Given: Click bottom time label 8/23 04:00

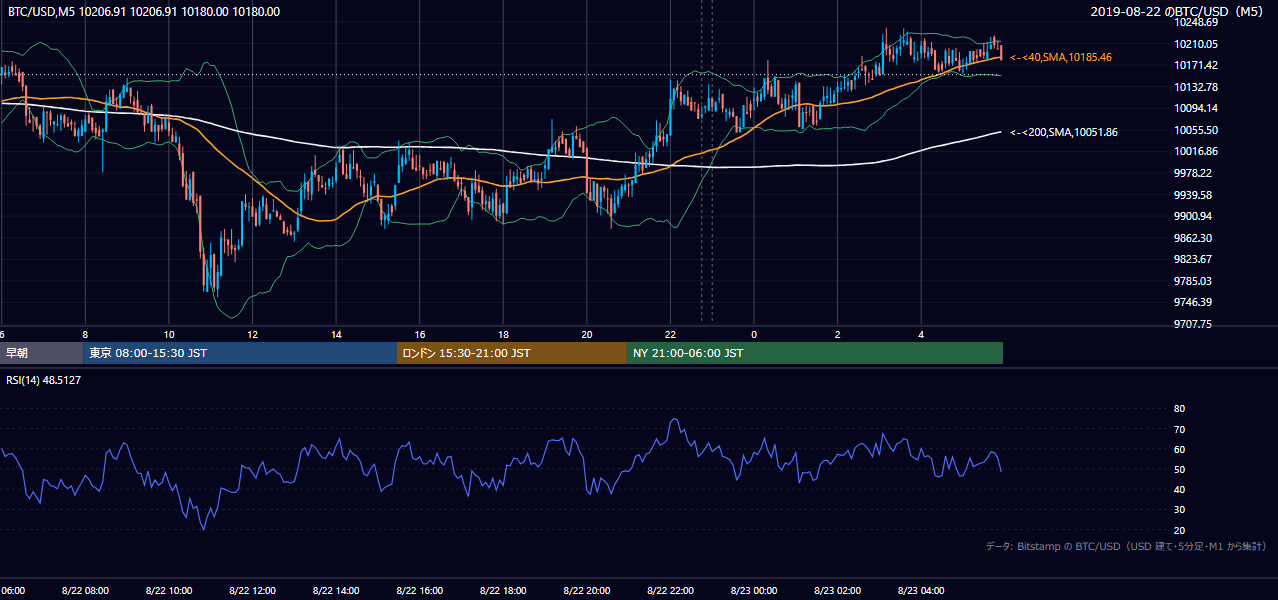Looking at the screenshot, I should (921, 591).
